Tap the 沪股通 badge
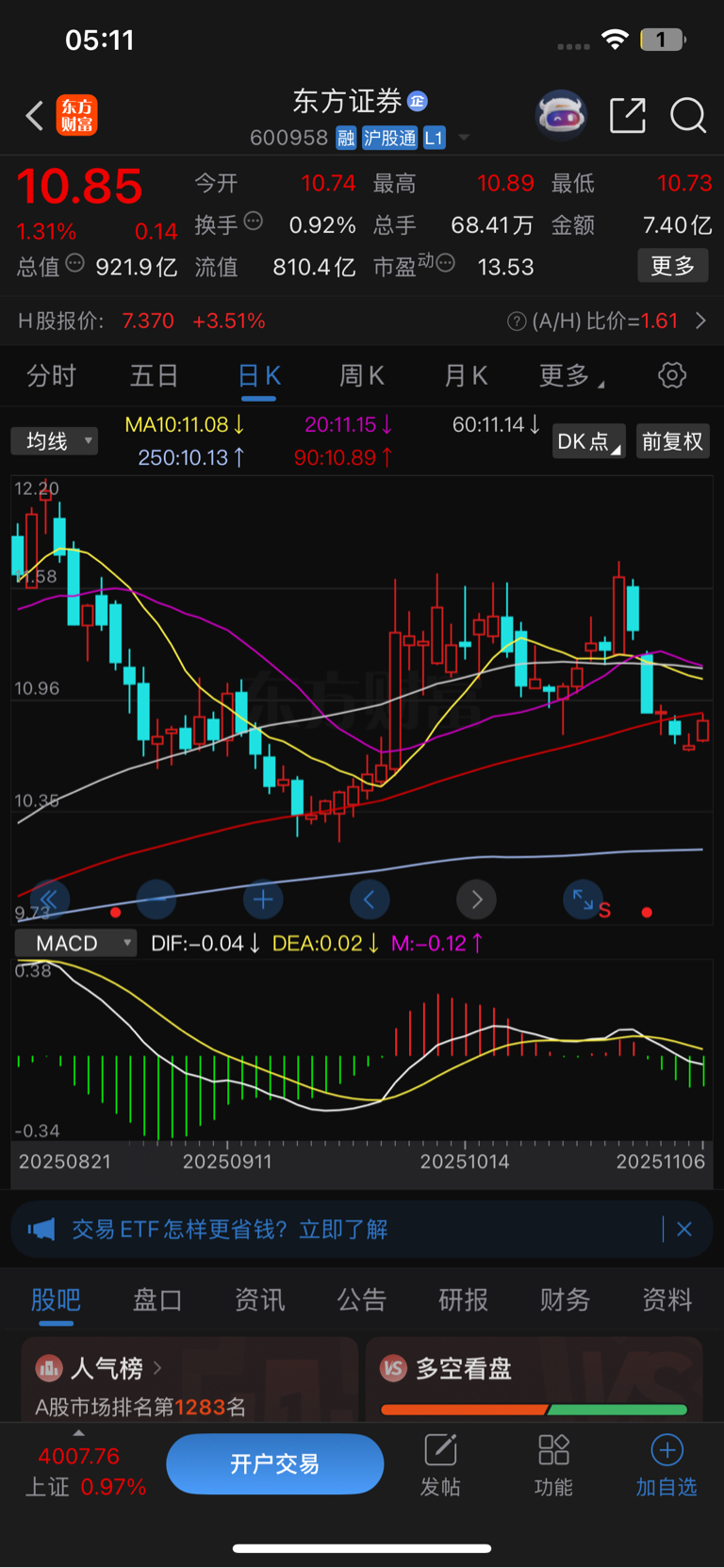Screen dimensions: 724x1568 (389, 138)
